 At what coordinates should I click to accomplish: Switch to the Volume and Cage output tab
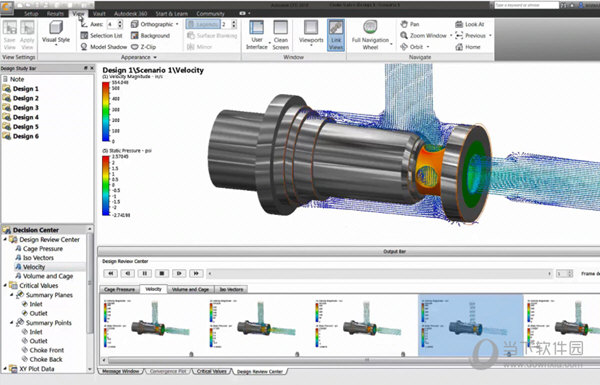(191, 289)
